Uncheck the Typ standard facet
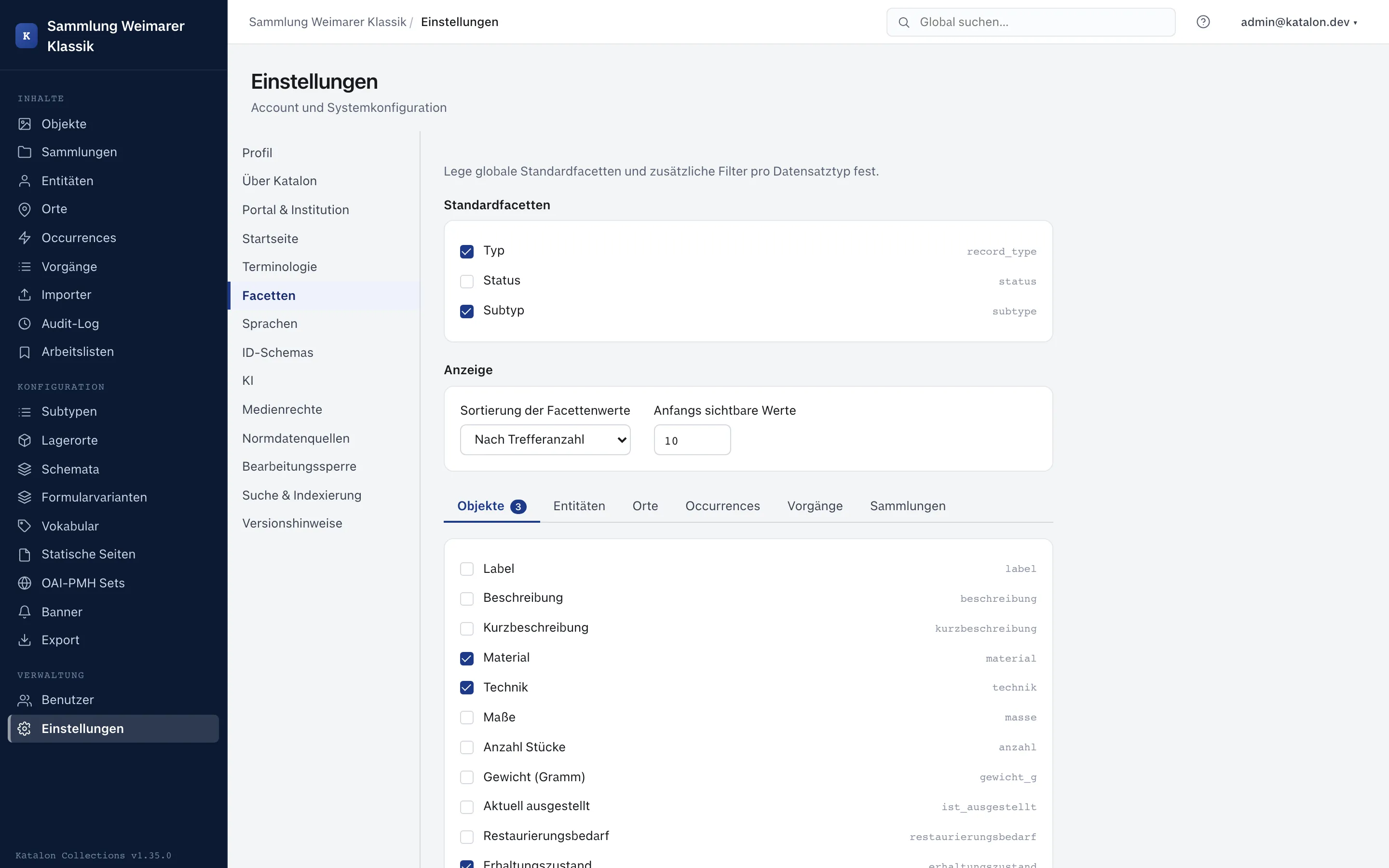The image size is (1389, 868). (467, 251)
